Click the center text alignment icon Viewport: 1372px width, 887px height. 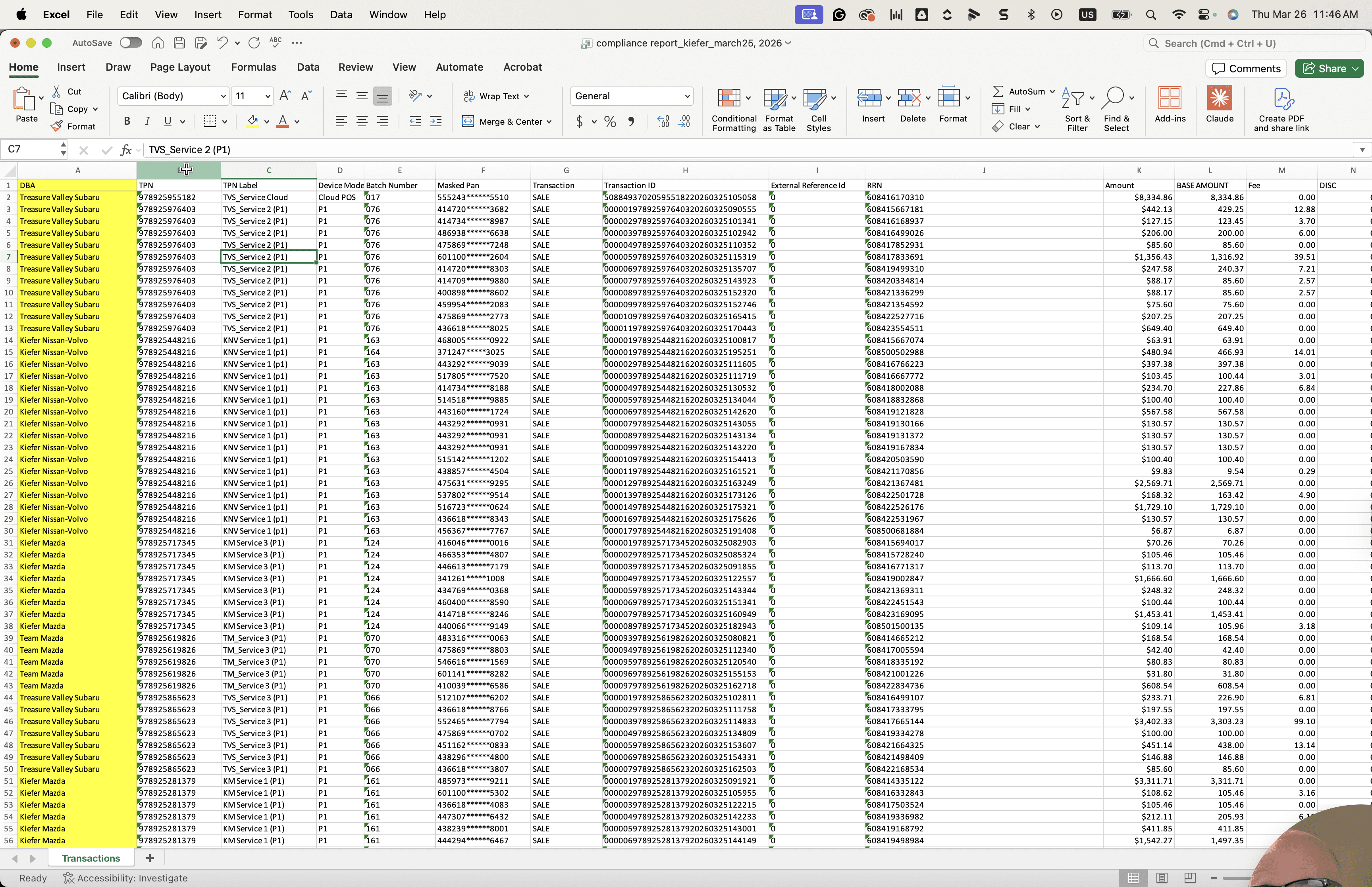click(x=362, y=121)
